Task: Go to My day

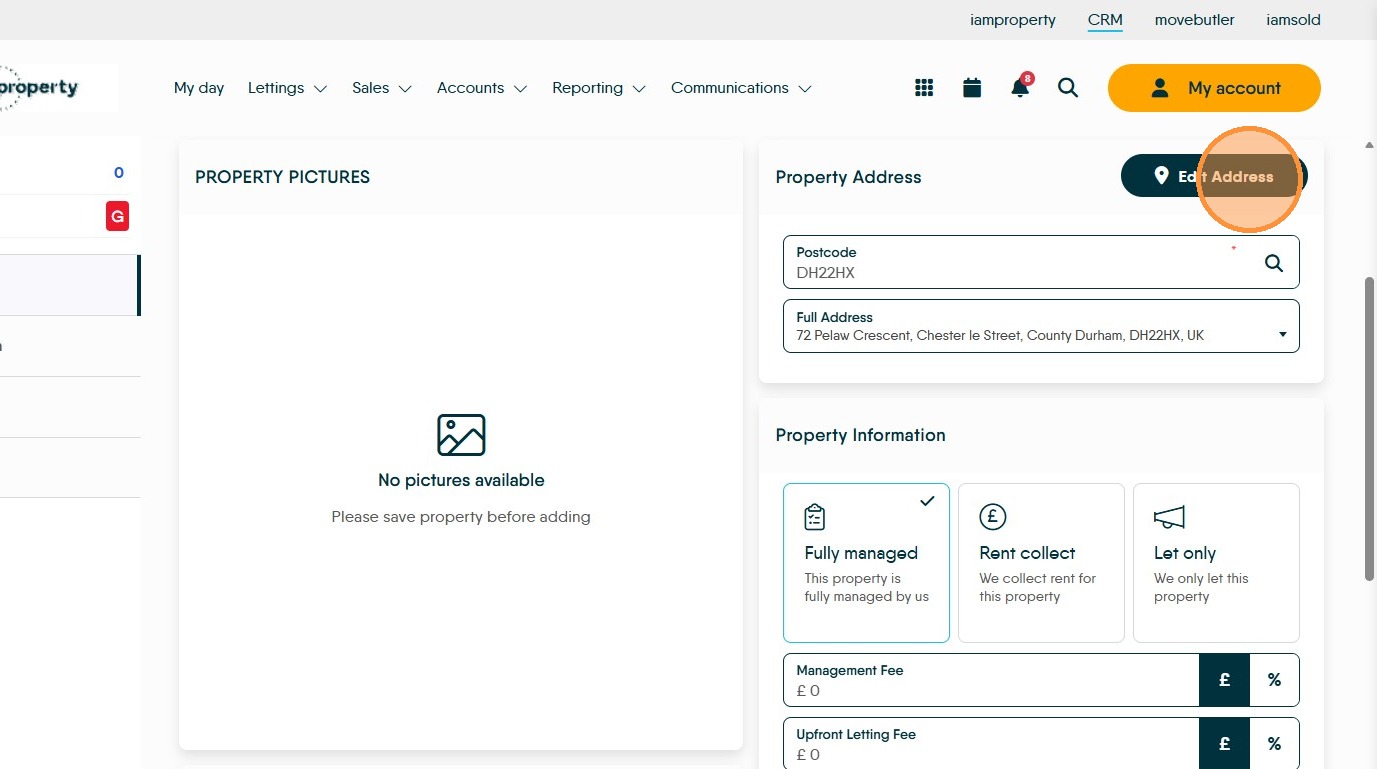Action: (199, 88)
